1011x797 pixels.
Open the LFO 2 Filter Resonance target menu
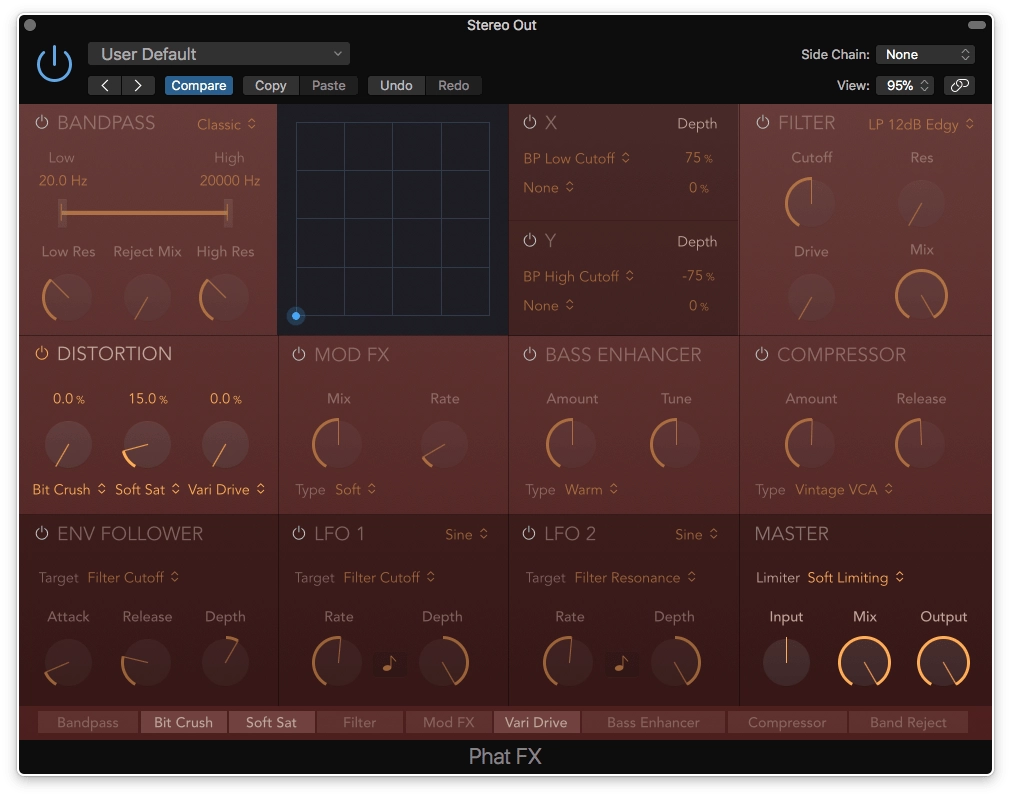tap(635, 578)
